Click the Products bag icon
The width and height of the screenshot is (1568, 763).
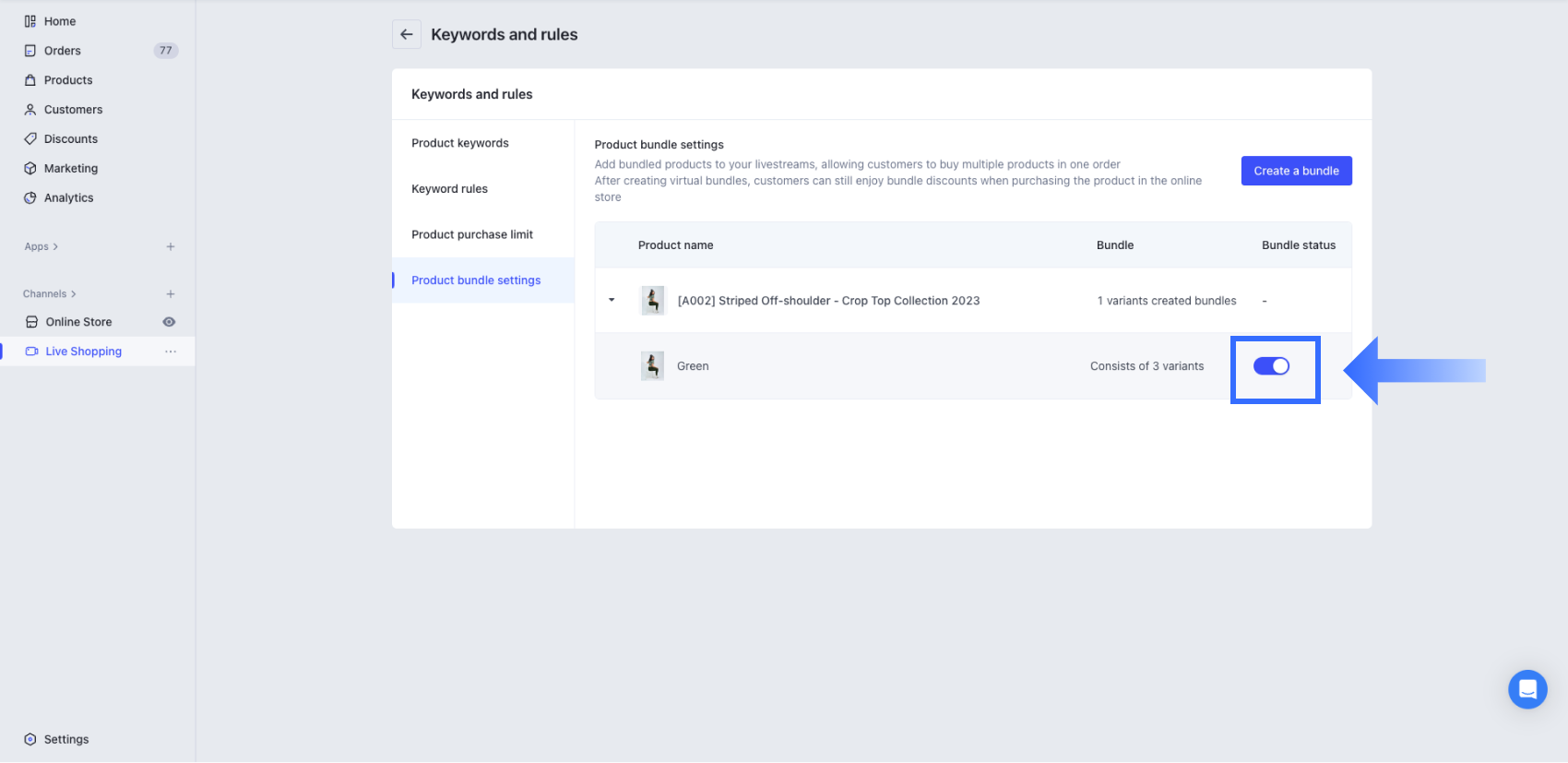(30, 80)
